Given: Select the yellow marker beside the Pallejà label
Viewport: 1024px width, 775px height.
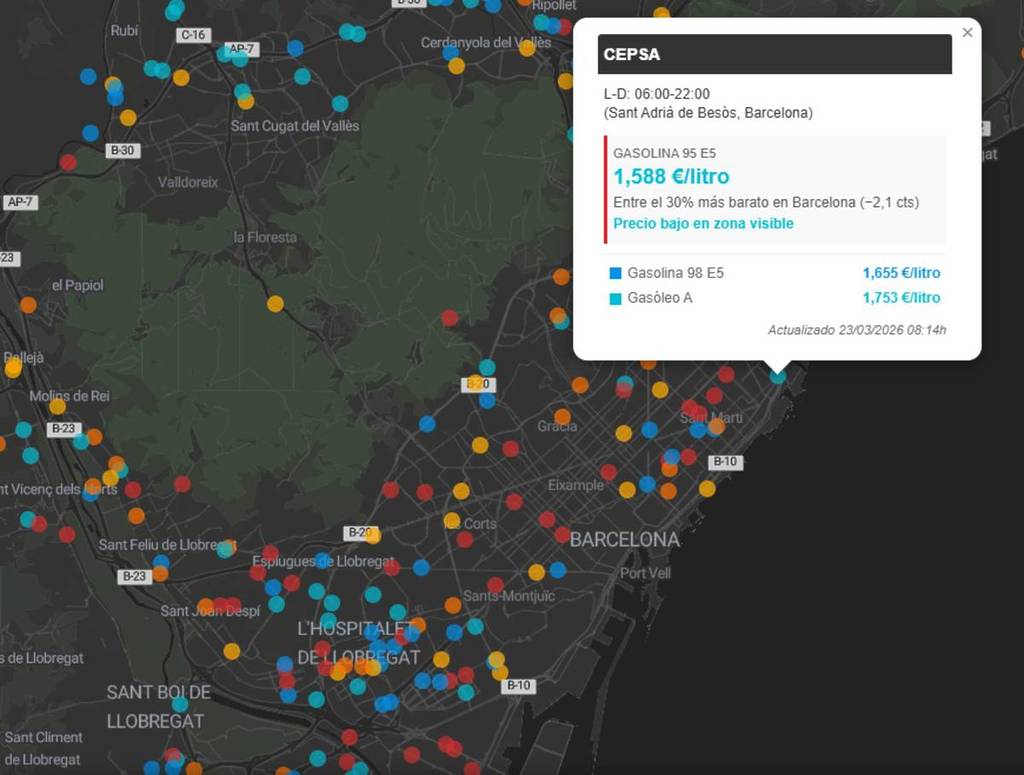Looking at the screenshot, I should [13, 369].
